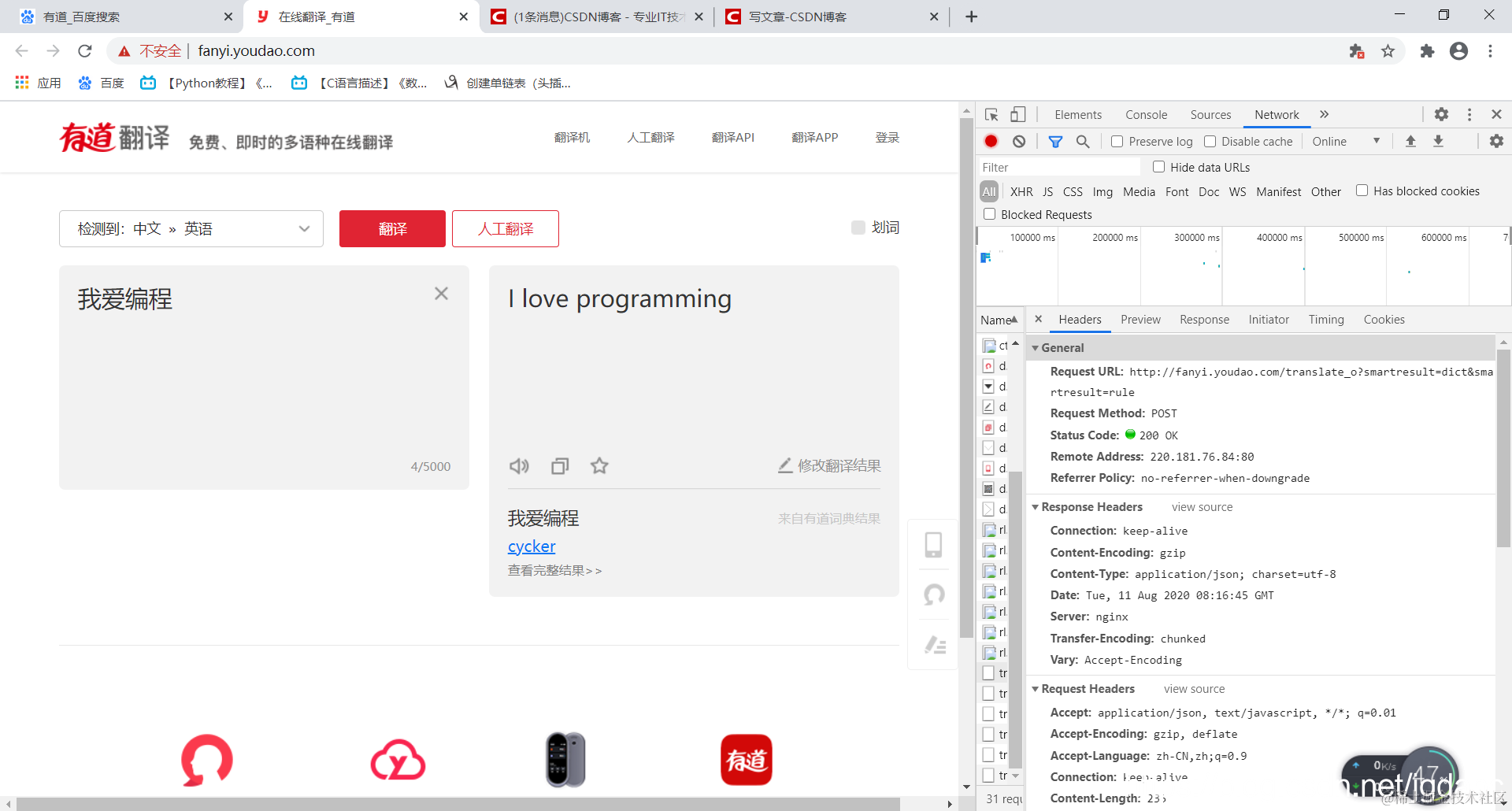Open 翻译API in the top navigation

[x=733, y=138]
